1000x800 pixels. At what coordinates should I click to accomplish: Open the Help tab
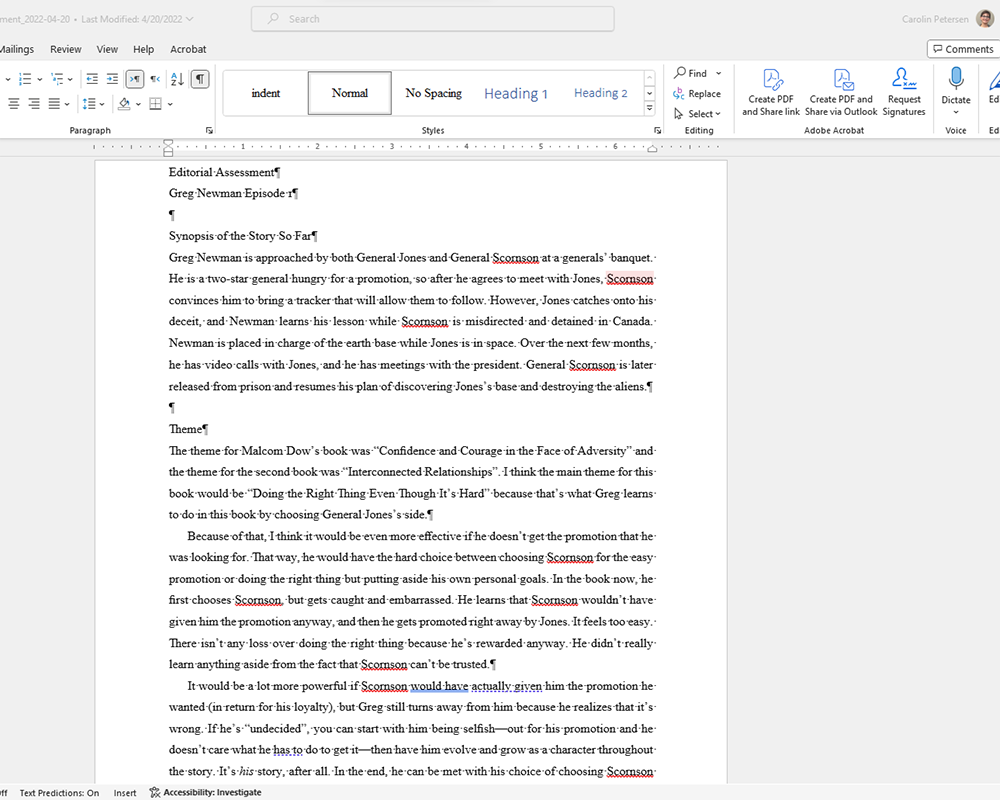pos(143,49)
